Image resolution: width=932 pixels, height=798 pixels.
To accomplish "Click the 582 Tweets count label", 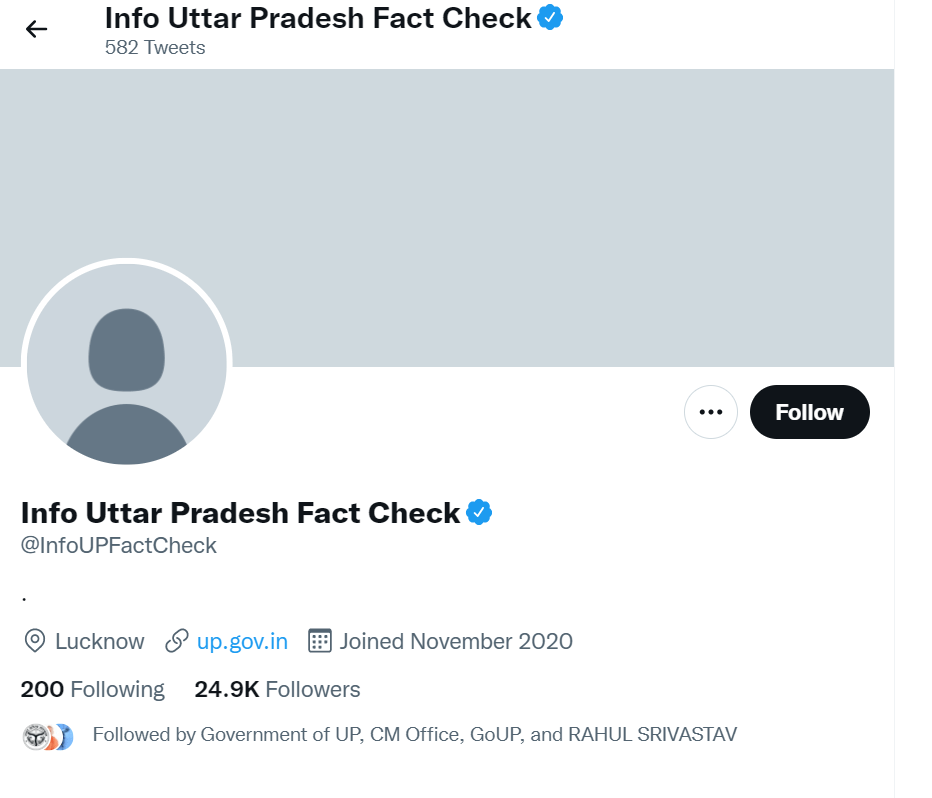I will [x=154, y=47].
